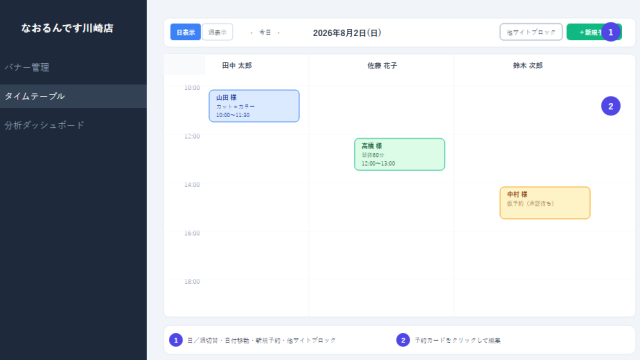Open the 山田 様 reservation card

[x=254, y=106]
